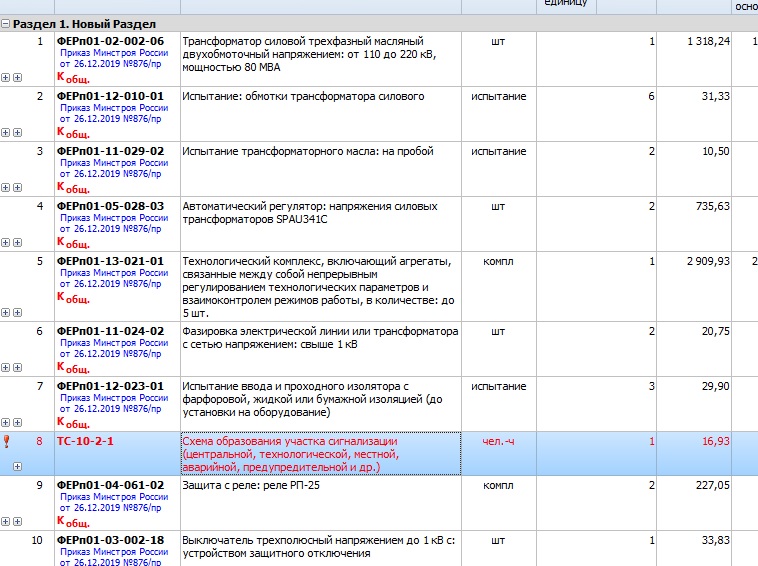The image size is (758, 566).
Task: Click description starting 'Технологический комплекс, включающий агрегаты'
Action: click(x=319, y=288)
